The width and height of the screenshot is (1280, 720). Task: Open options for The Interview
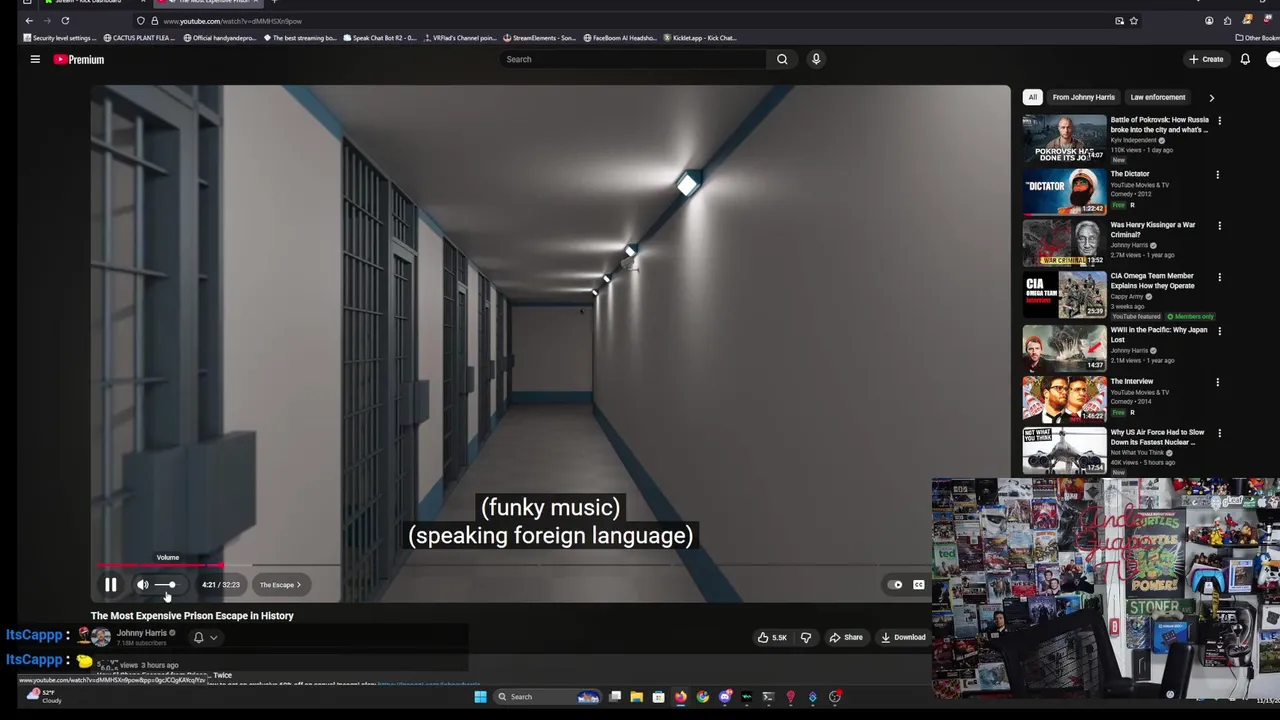1217,382
